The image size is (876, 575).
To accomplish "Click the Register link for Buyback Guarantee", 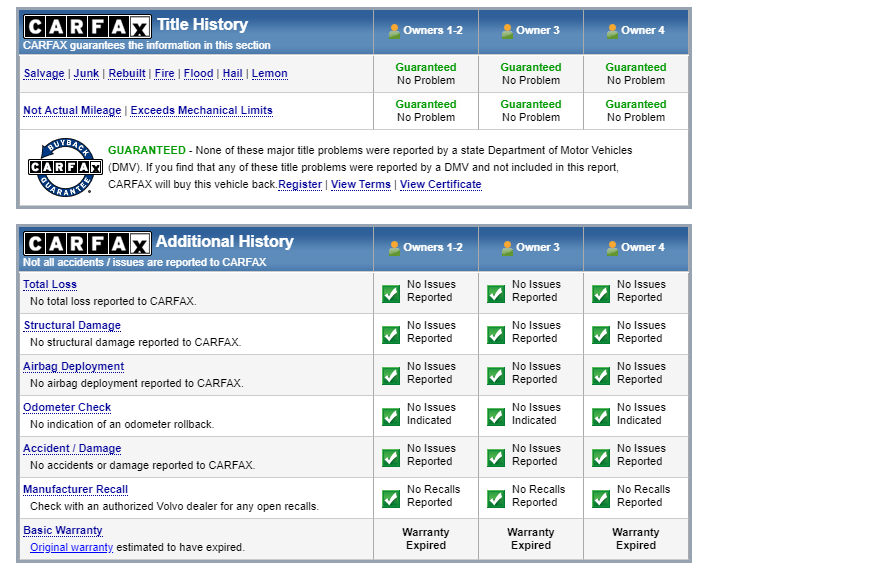I will tap(300, 184).
